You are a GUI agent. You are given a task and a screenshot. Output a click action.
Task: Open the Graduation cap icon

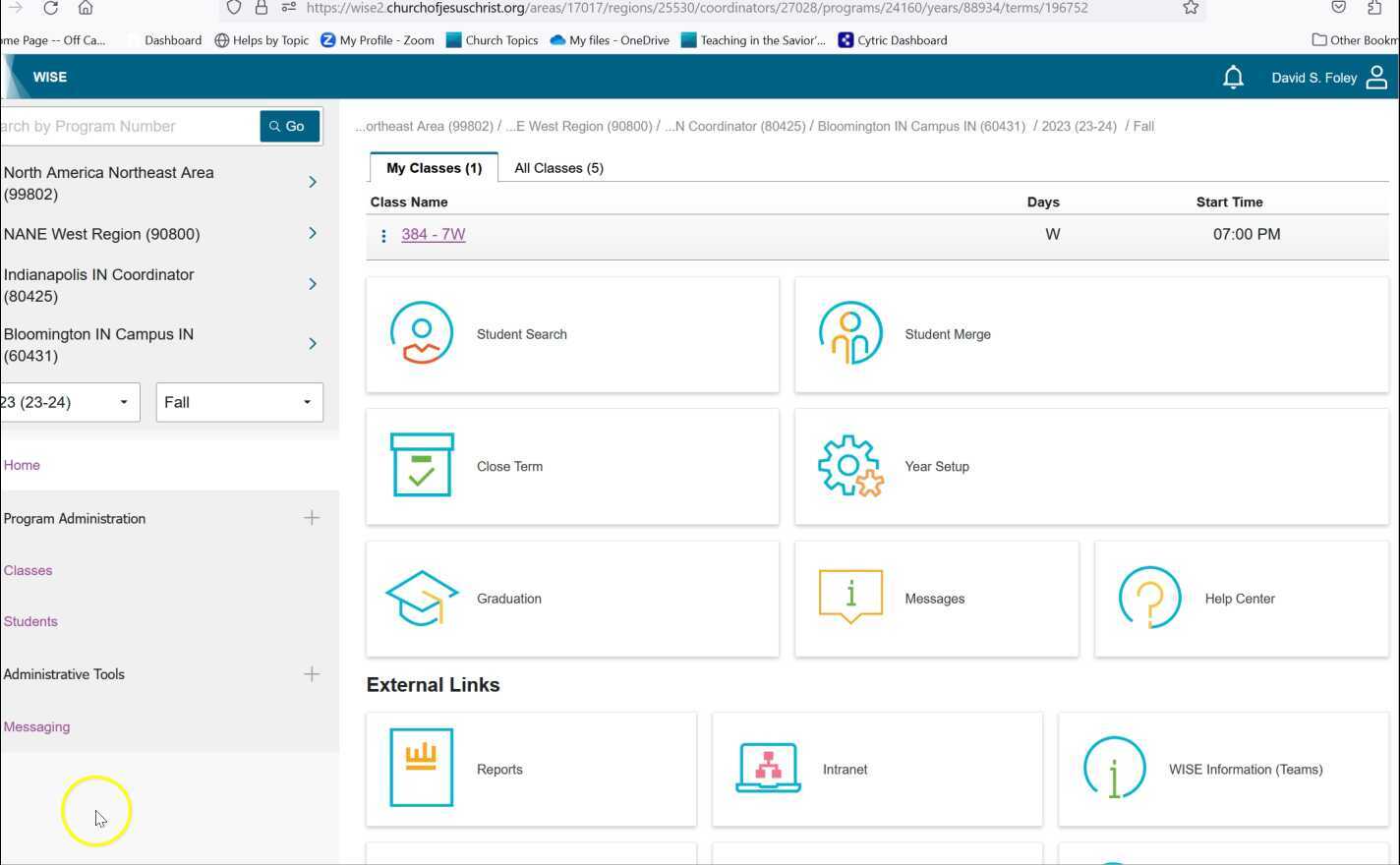point(422,598)
